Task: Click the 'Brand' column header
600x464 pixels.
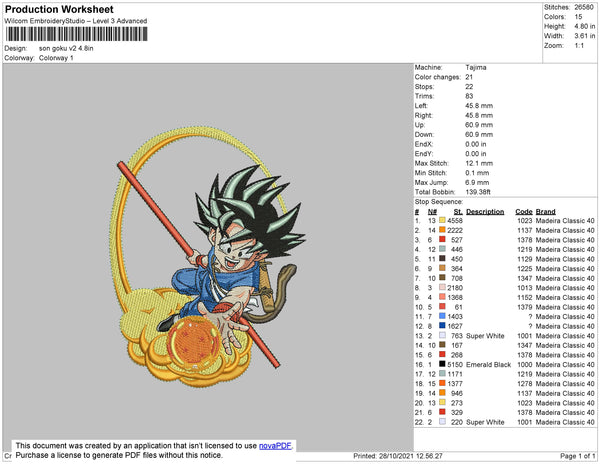Action: [x=545, y=212]
